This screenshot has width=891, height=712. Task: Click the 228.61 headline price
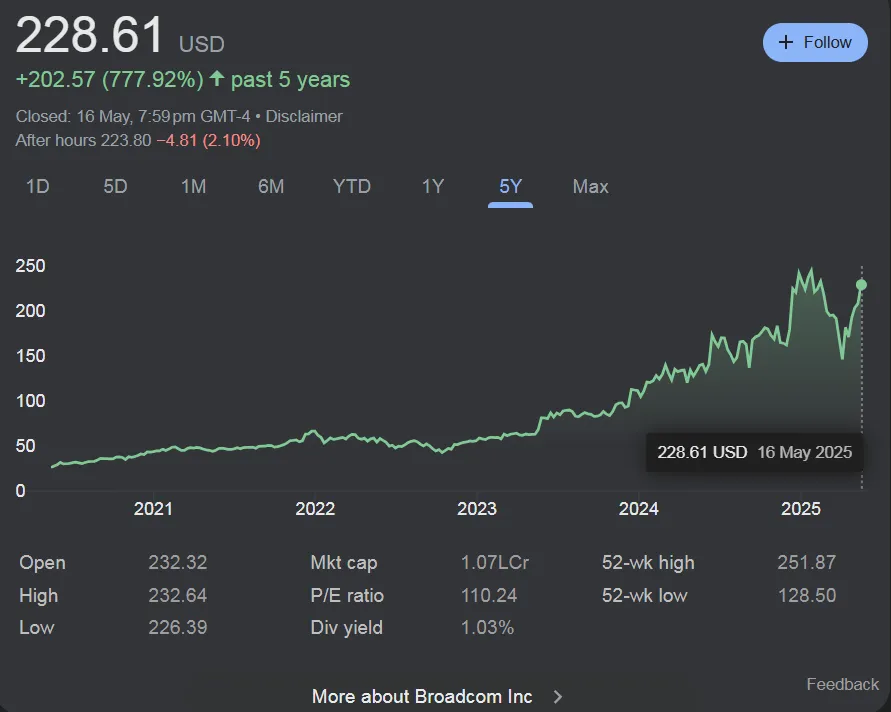click(90, 35)
